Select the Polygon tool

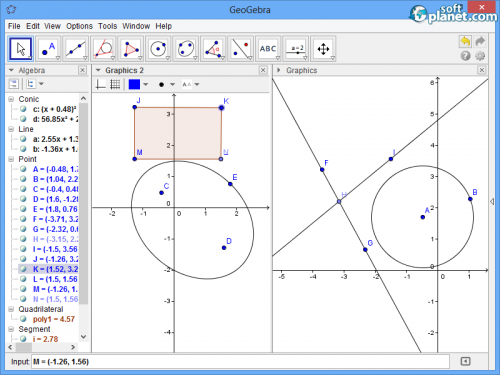coord(131,49)
